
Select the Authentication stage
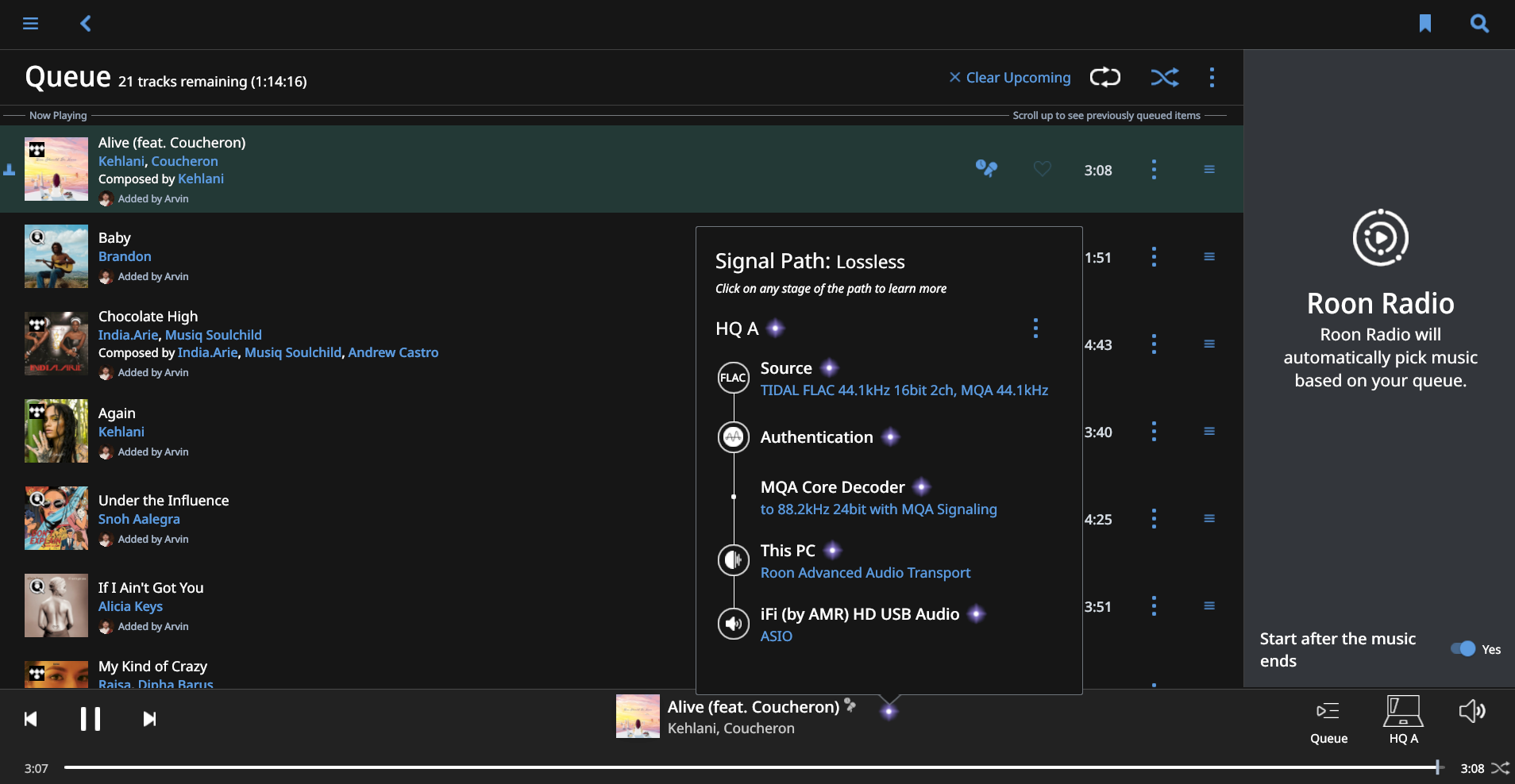point(830,437)
